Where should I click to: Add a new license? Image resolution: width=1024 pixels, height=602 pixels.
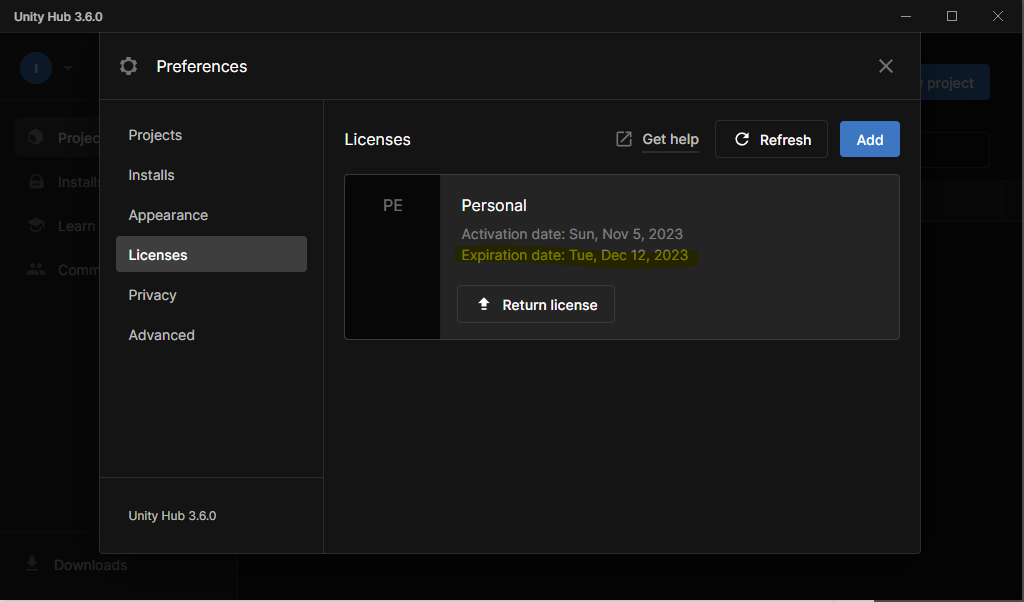(869, 139)
